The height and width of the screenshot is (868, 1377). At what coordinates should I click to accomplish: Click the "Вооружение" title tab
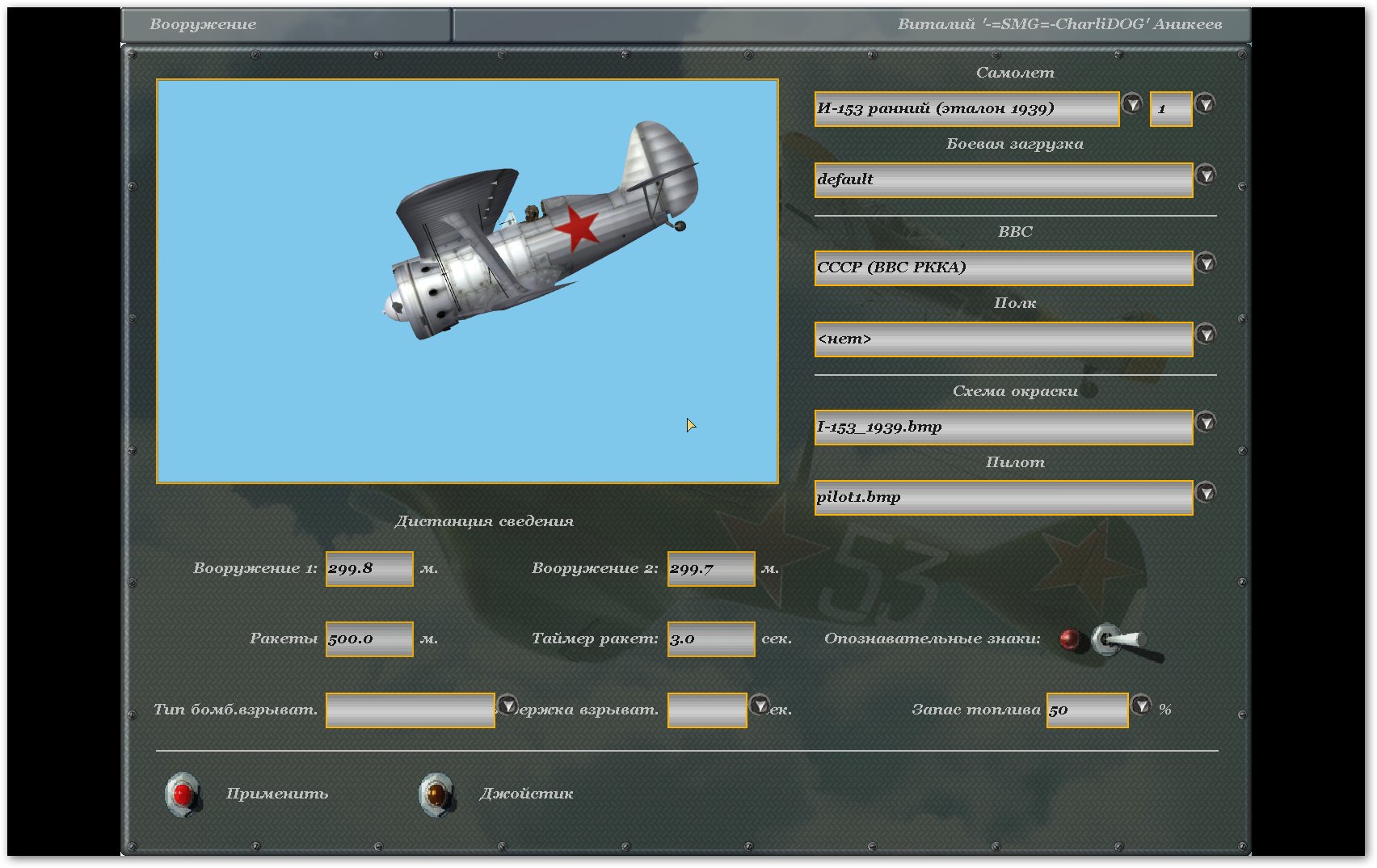(287, 25)
